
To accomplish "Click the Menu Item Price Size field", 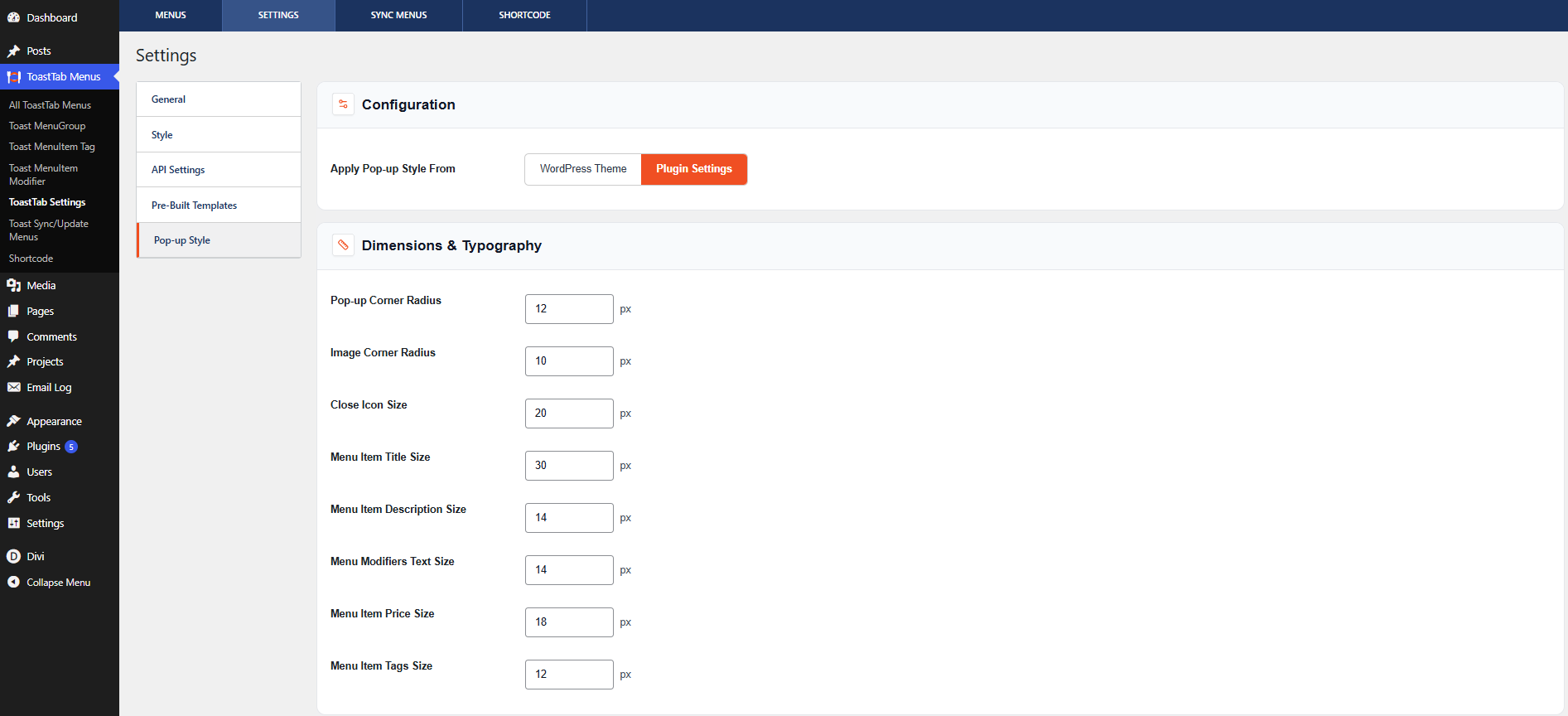I will 569,622.
